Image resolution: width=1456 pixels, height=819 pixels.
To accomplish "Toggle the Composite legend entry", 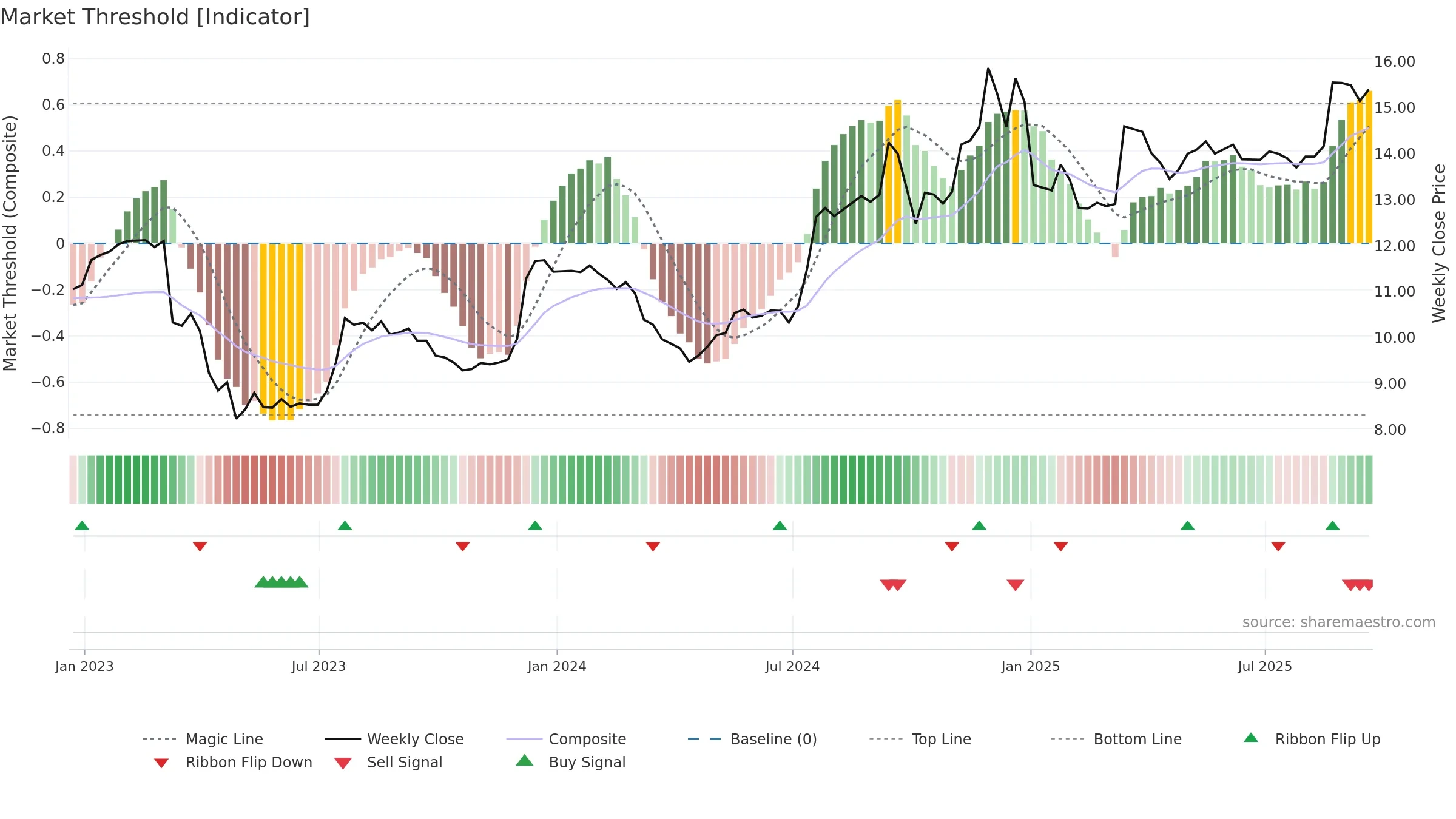I will [x=566, y=739].
